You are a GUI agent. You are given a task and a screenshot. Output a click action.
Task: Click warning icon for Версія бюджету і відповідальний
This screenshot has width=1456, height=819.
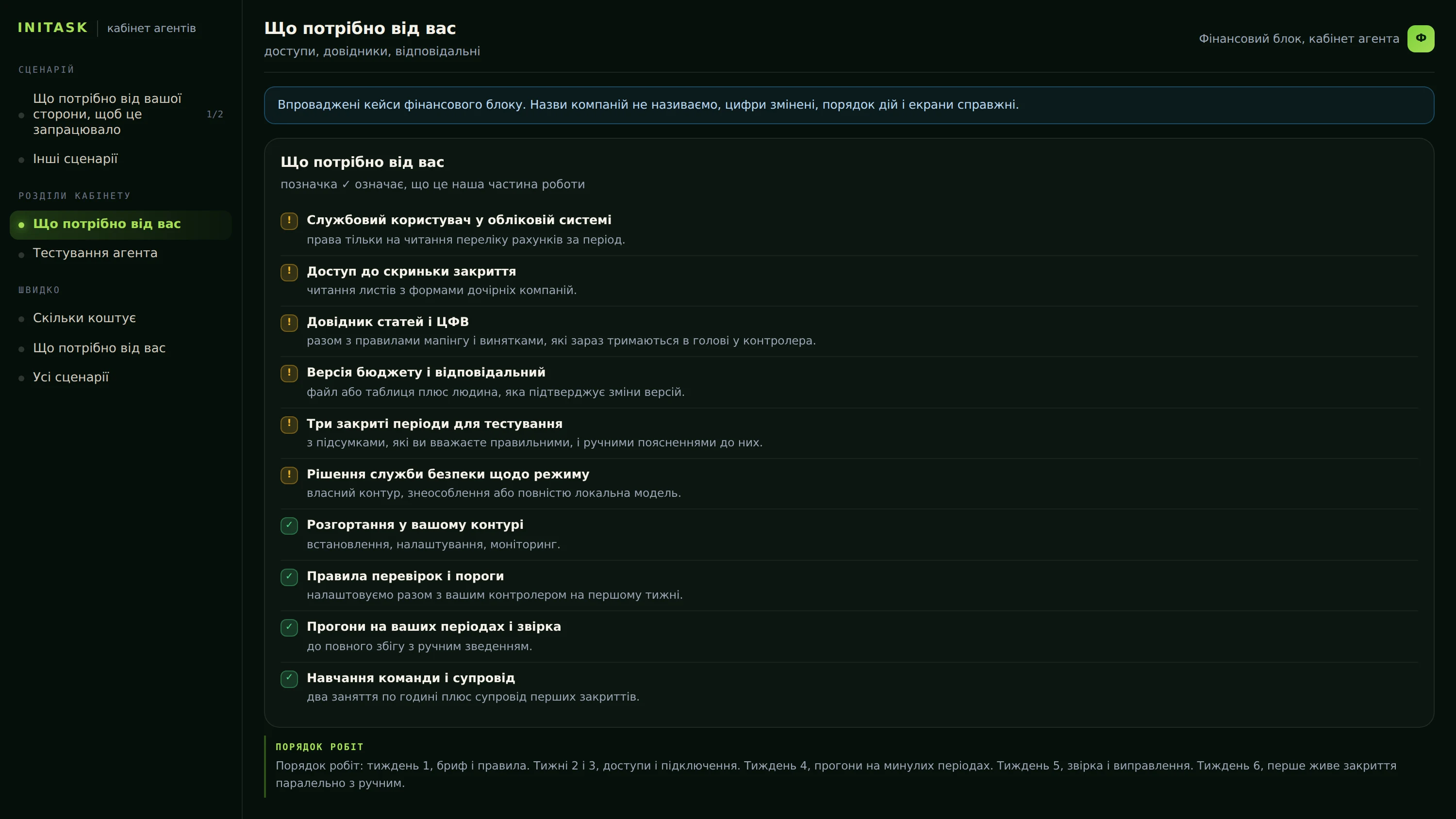click(x=289, y=373)
